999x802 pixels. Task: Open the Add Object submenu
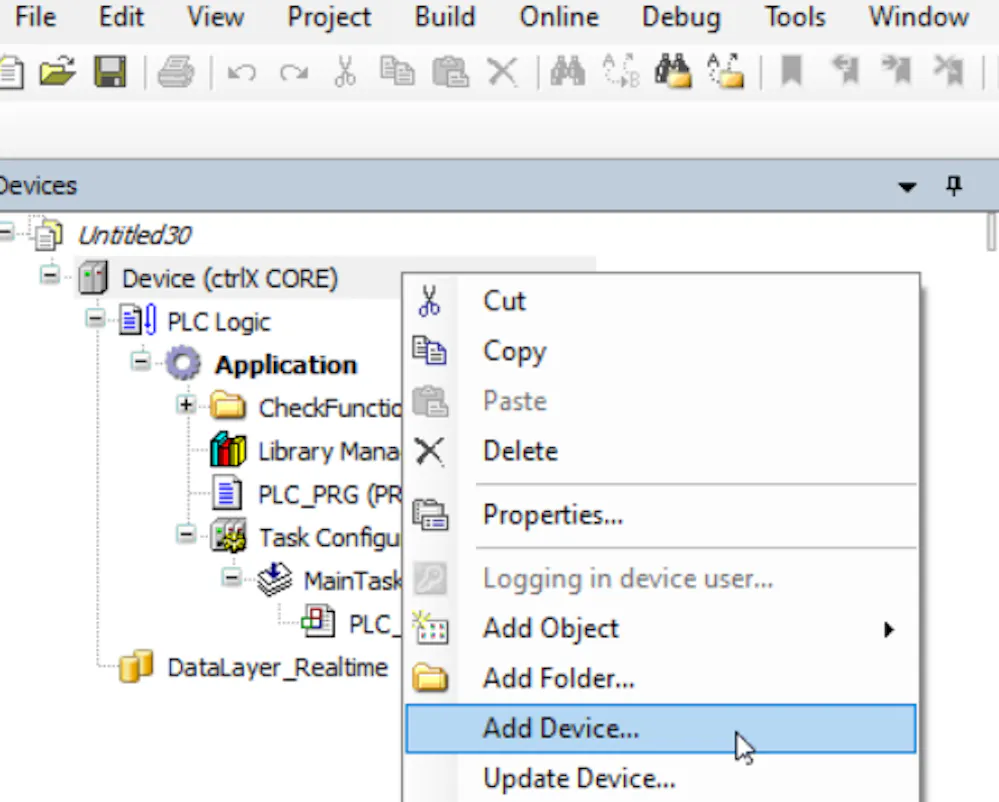551,629
